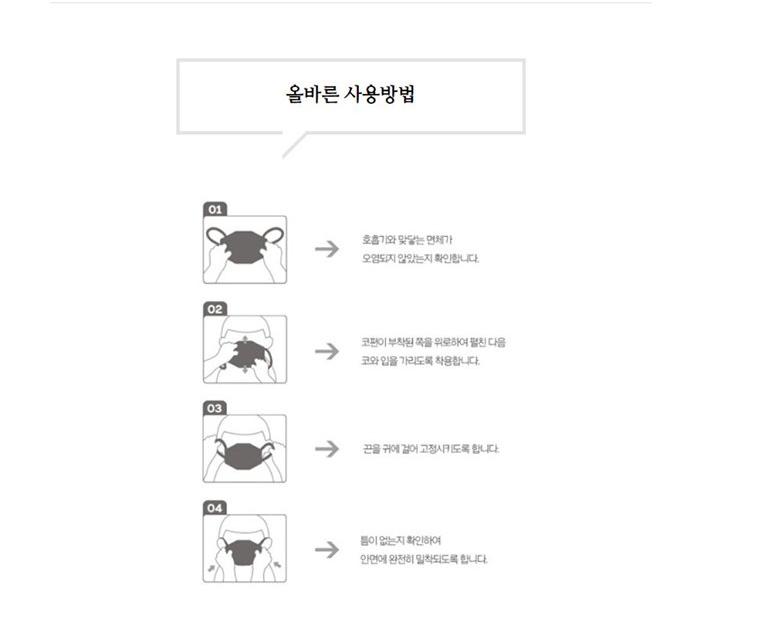Click the arrow icon beside step 03
Image resolution: width=758 pixels, height=635 pixels.
[327, 449]
